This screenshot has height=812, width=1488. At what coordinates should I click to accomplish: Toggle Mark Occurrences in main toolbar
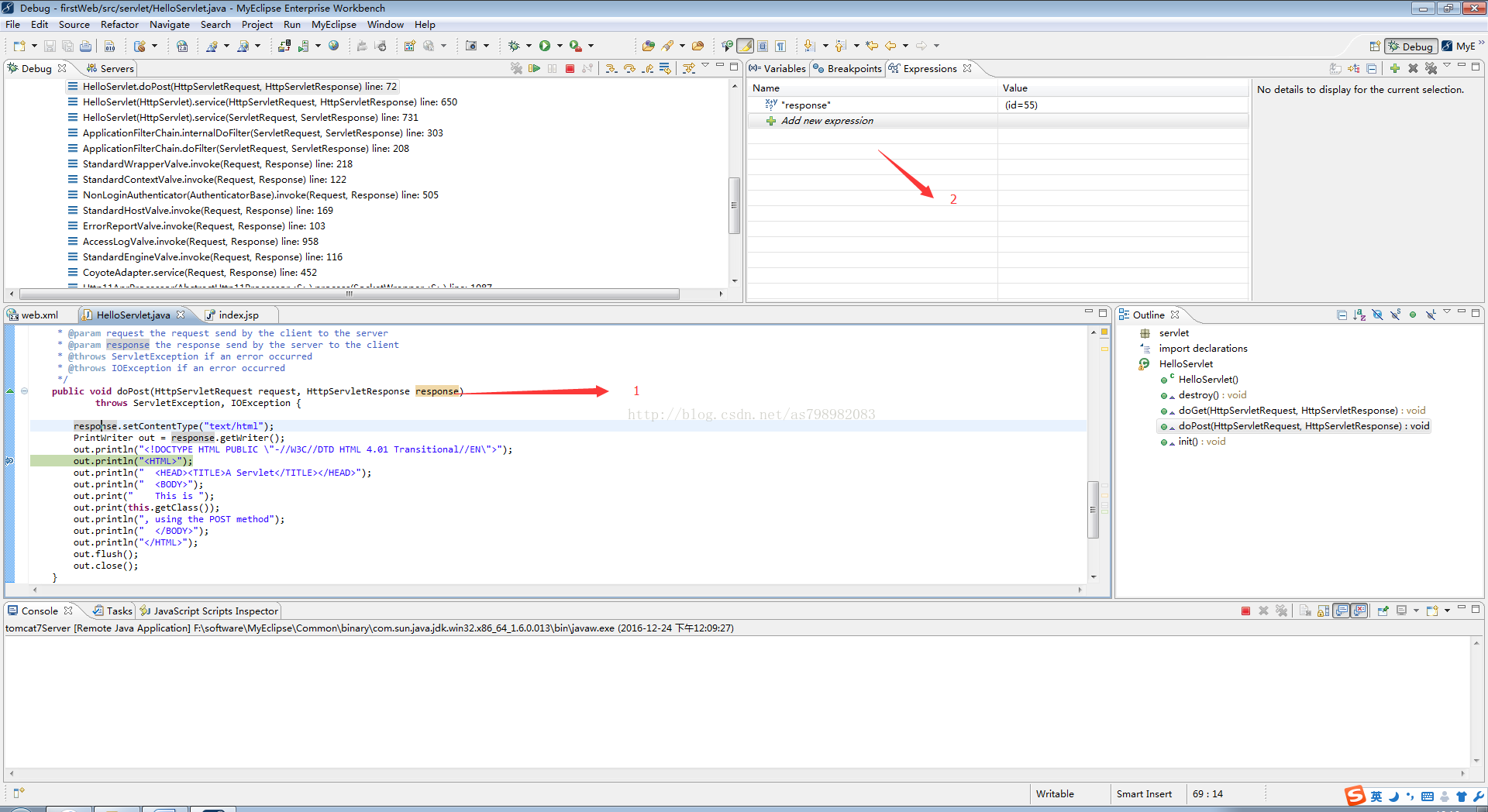(745, 46)
